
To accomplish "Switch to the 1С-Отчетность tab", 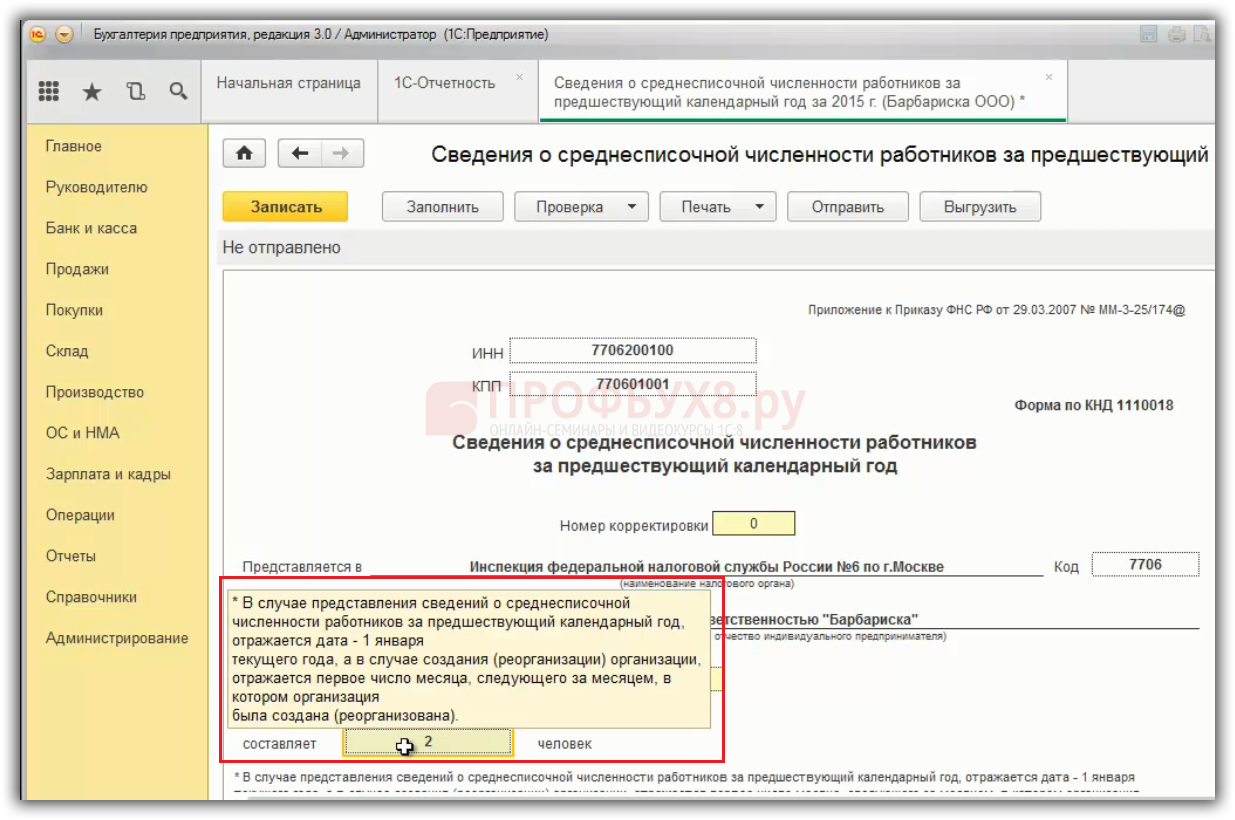I will point(444,84).
